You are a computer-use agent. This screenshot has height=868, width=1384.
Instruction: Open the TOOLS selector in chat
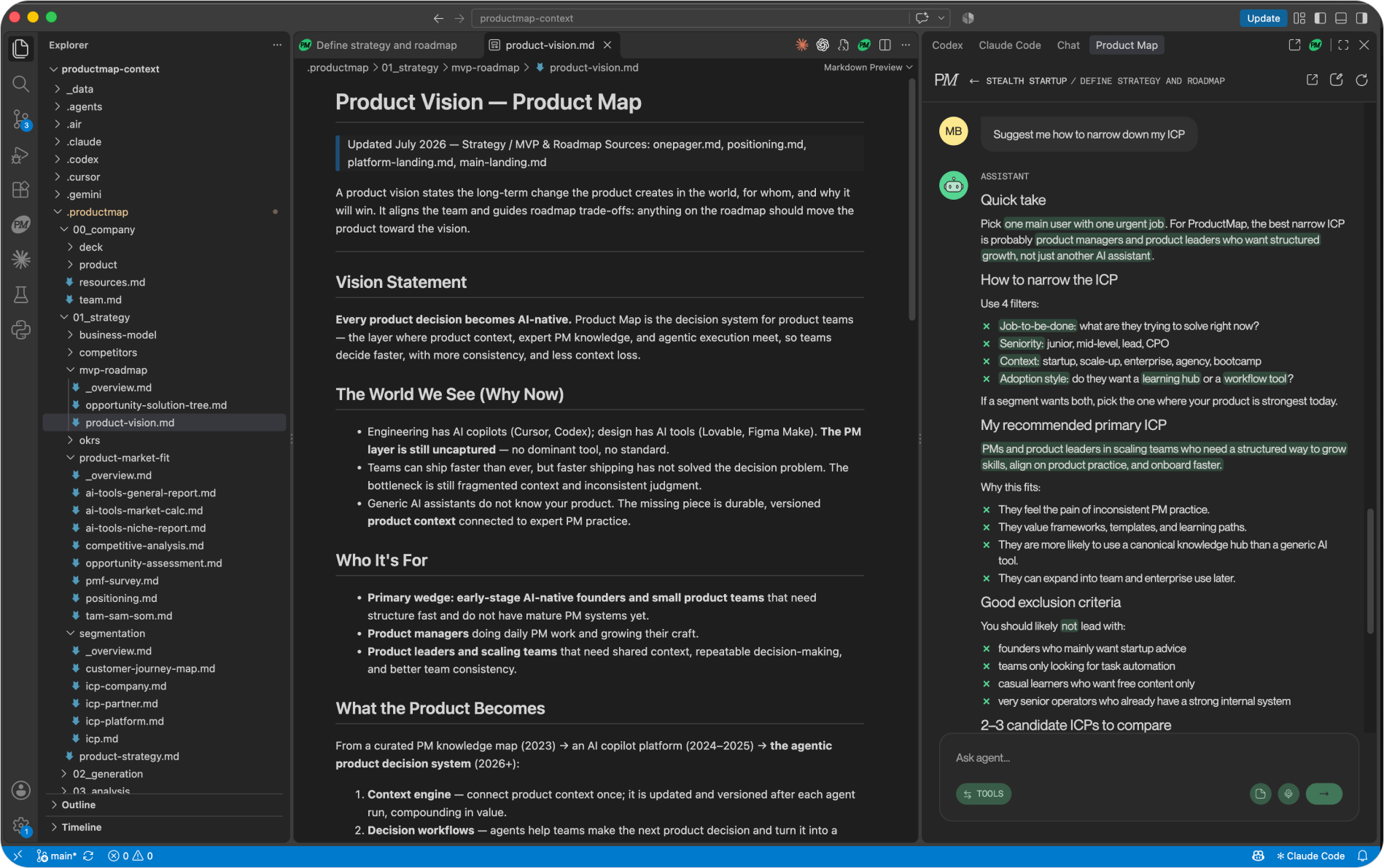click(x=984, y=794)
